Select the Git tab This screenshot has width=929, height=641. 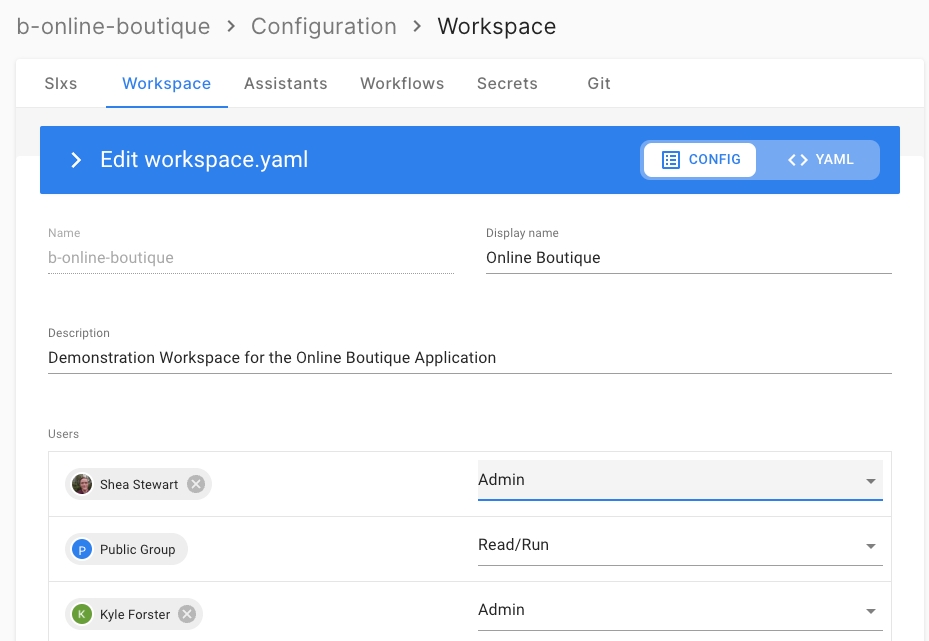pos(599,84)
